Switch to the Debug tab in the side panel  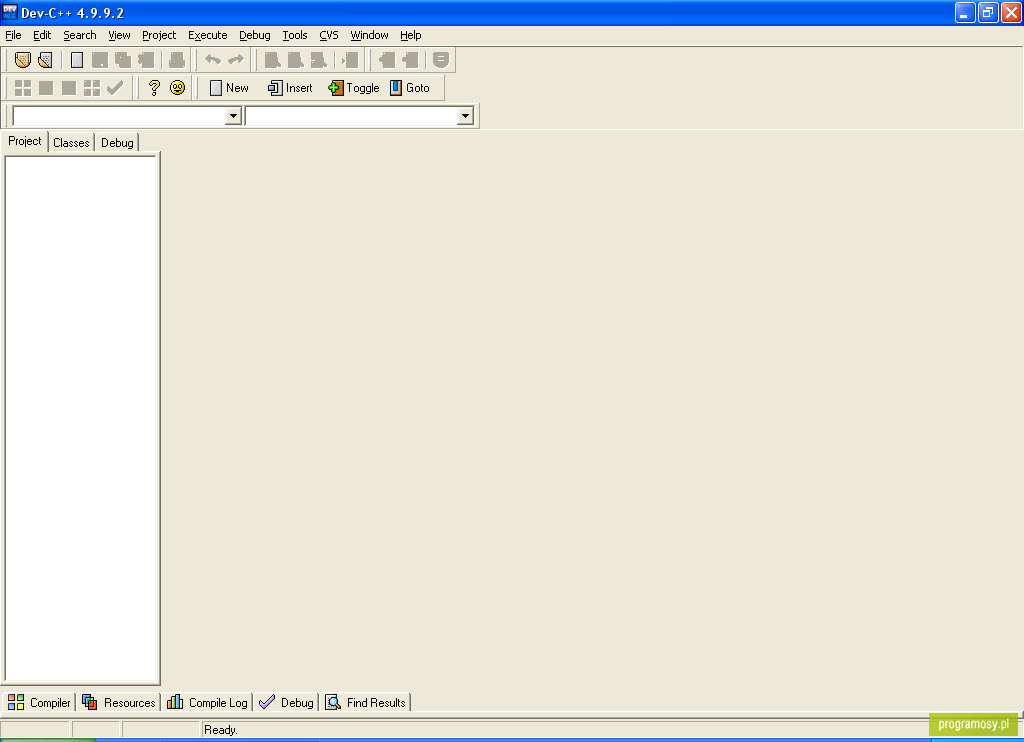[117, 143]
